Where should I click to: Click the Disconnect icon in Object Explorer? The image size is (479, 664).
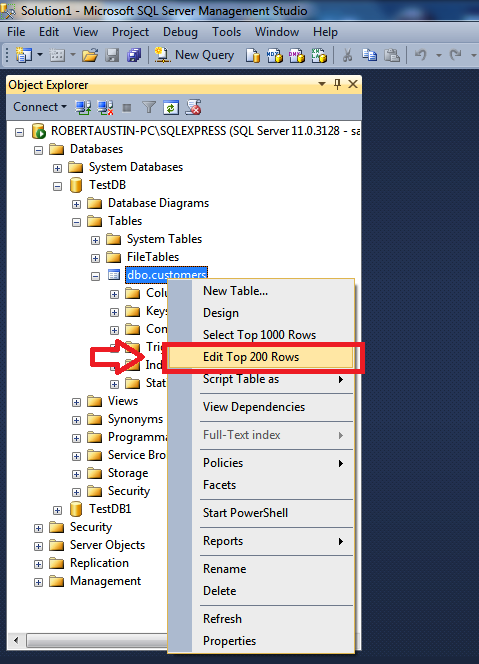105,108
